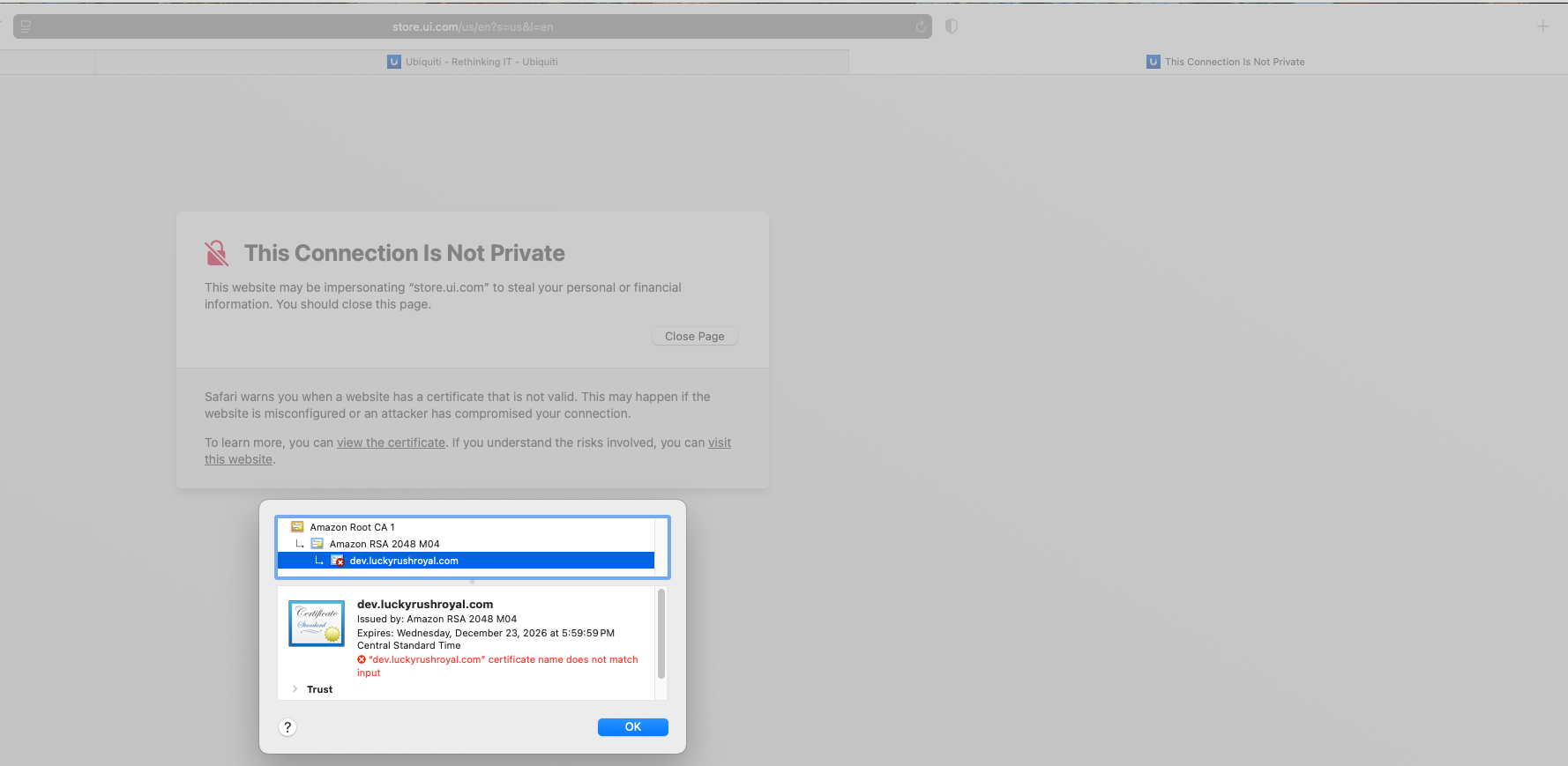This screenshot has height=766, width=1568.
Task: Select dev.luckyrushroyal.com certificate row
Action: 403,561
